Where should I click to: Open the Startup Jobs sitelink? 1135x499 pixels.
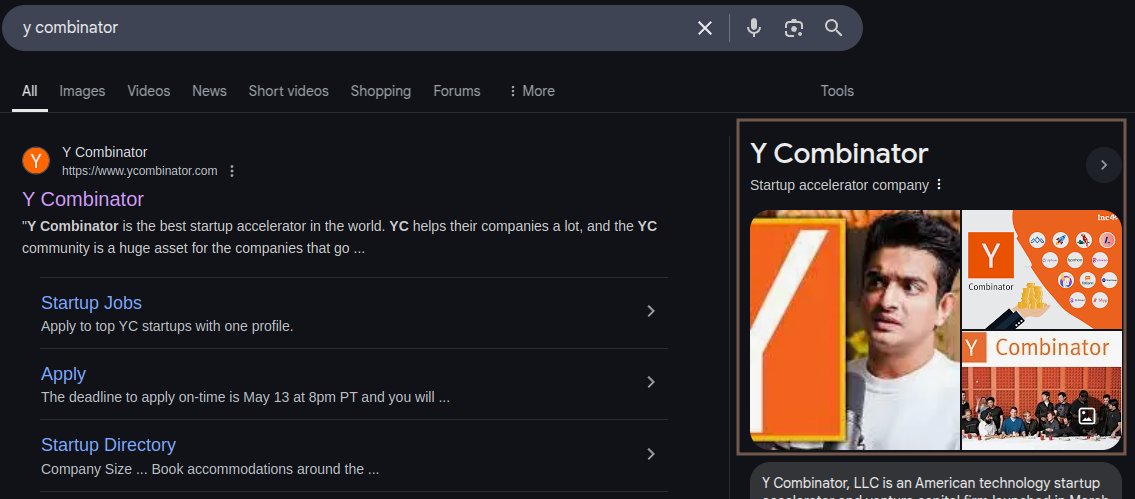click(91, 303)
